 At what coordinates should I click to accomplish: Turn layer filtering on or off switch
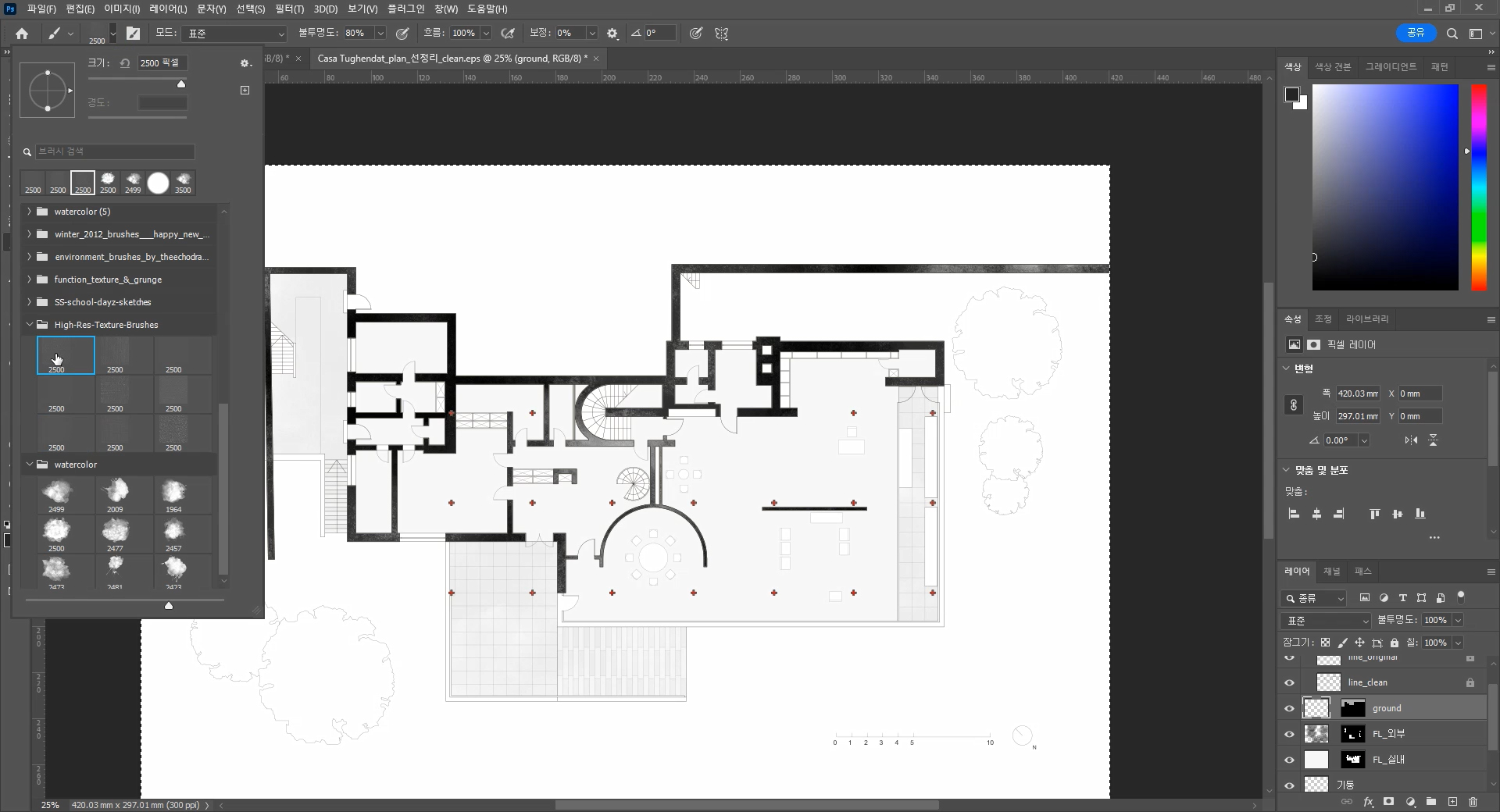click(x=1460, y=597)
